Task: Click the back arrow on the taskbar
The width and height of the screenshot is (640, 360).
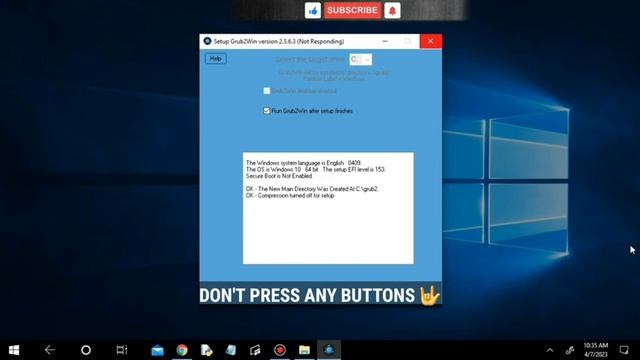Action: [50, 350]
